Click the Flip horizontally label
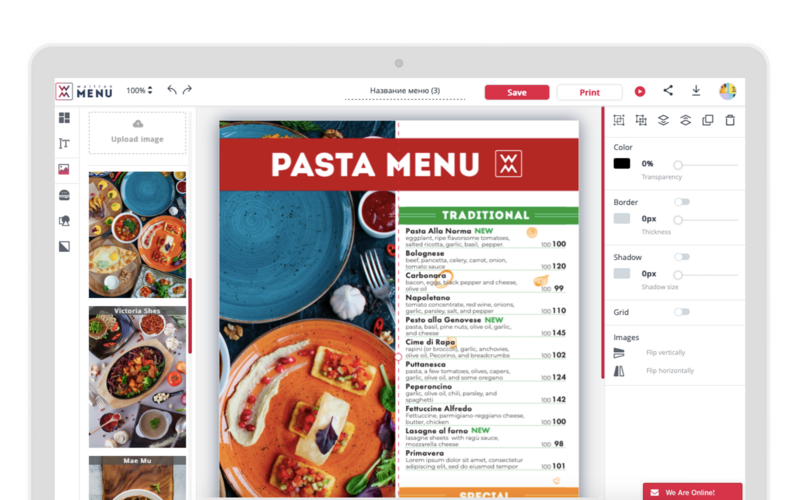800x500 pixels. click(670, 371)
